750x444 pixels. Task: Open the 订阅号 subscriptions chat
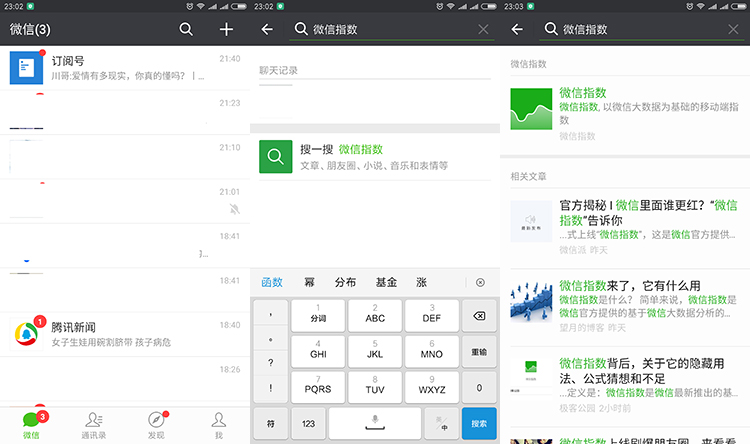125,68
